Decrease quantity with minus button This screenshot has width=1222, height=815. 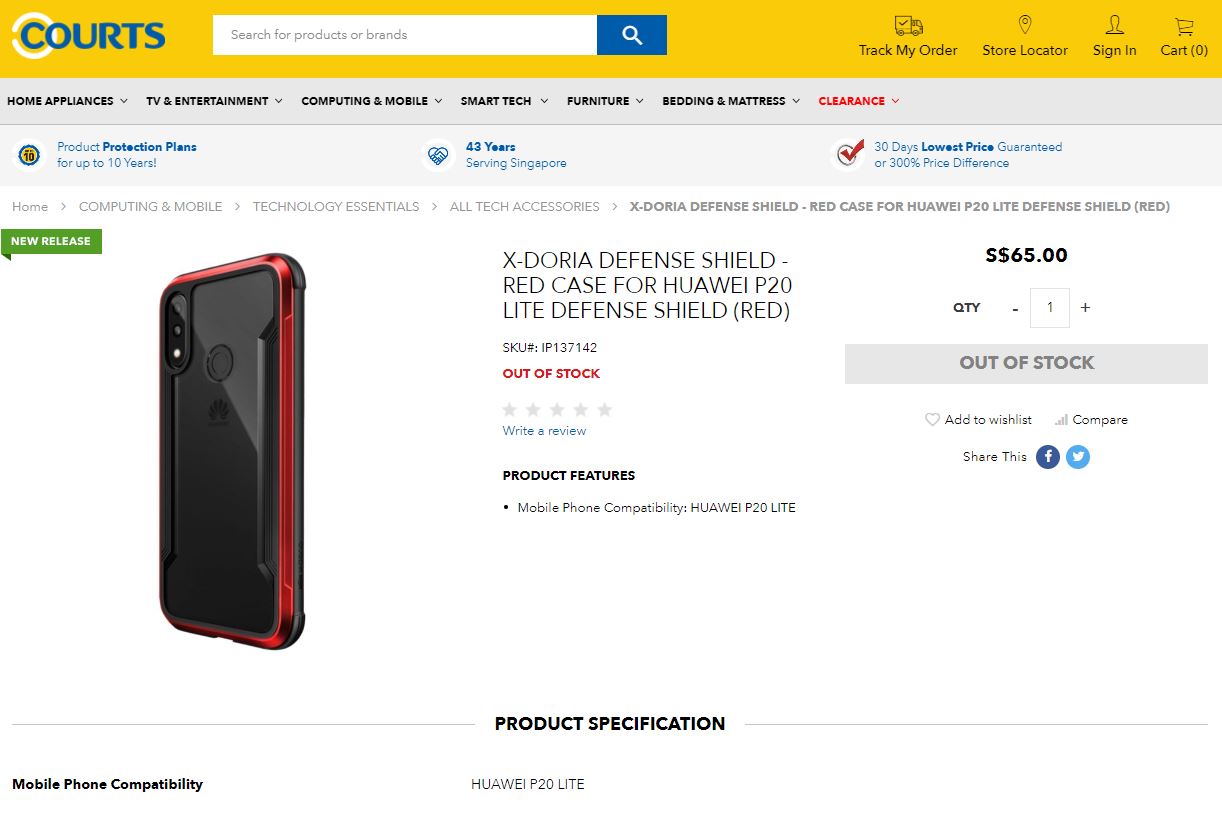[1015, 308]
